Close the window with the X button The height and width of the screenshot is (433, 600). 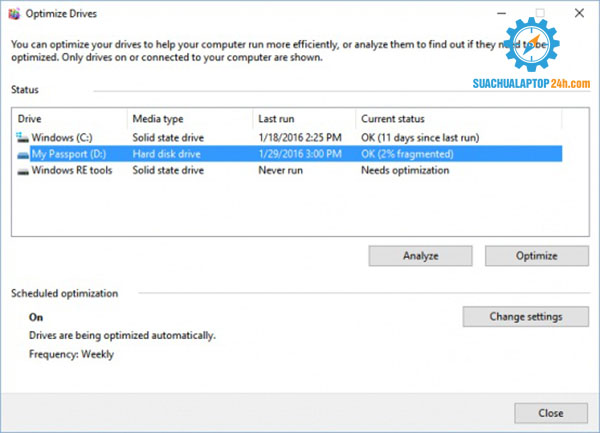tap(579, 13)
